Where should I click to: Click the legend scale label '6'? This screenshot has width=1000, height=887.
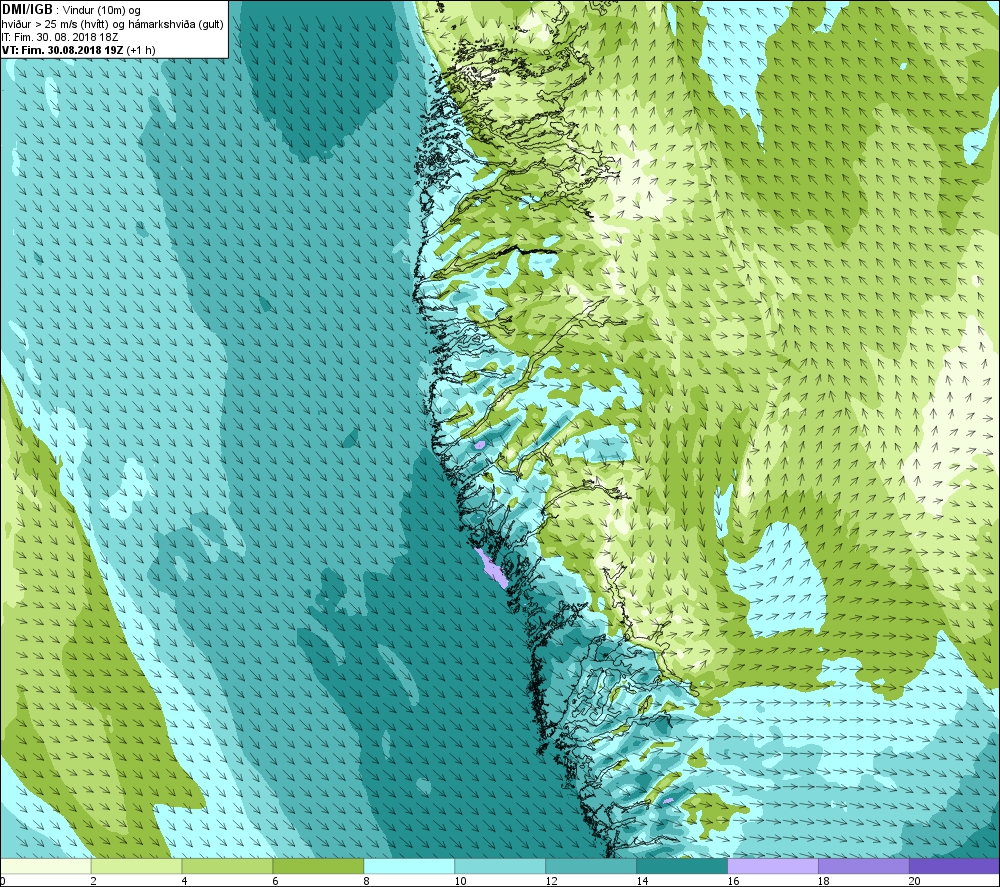click(276, 881)
